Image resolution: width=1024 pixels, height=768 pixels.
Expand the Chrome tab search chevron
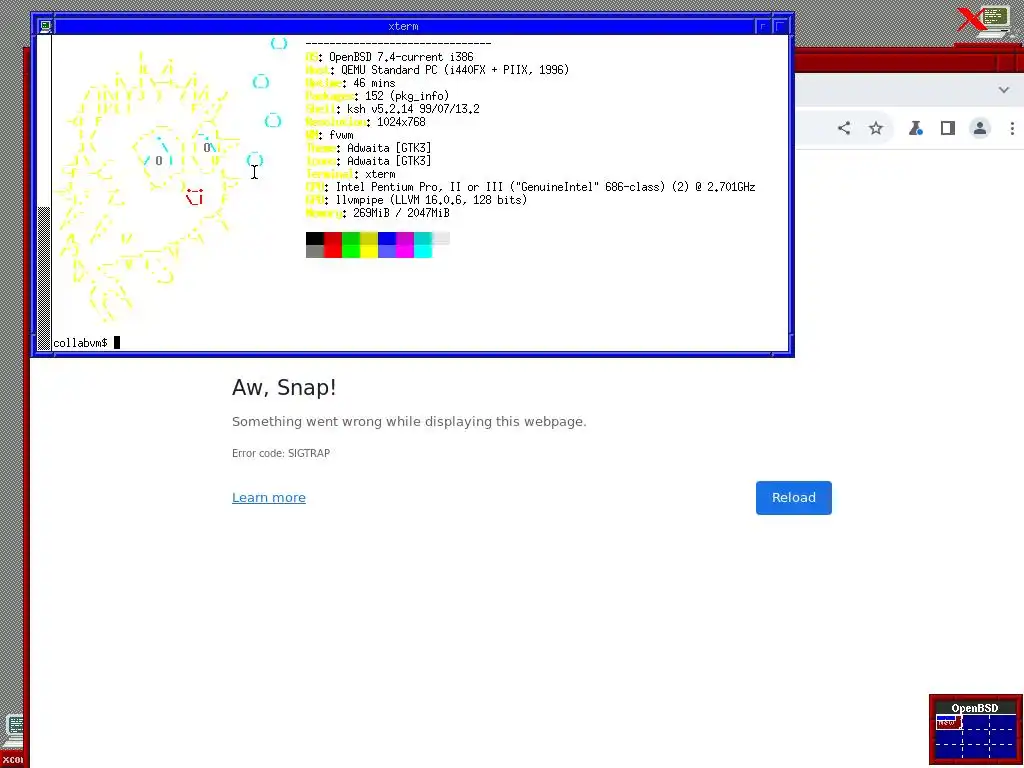coord(1004,90)
